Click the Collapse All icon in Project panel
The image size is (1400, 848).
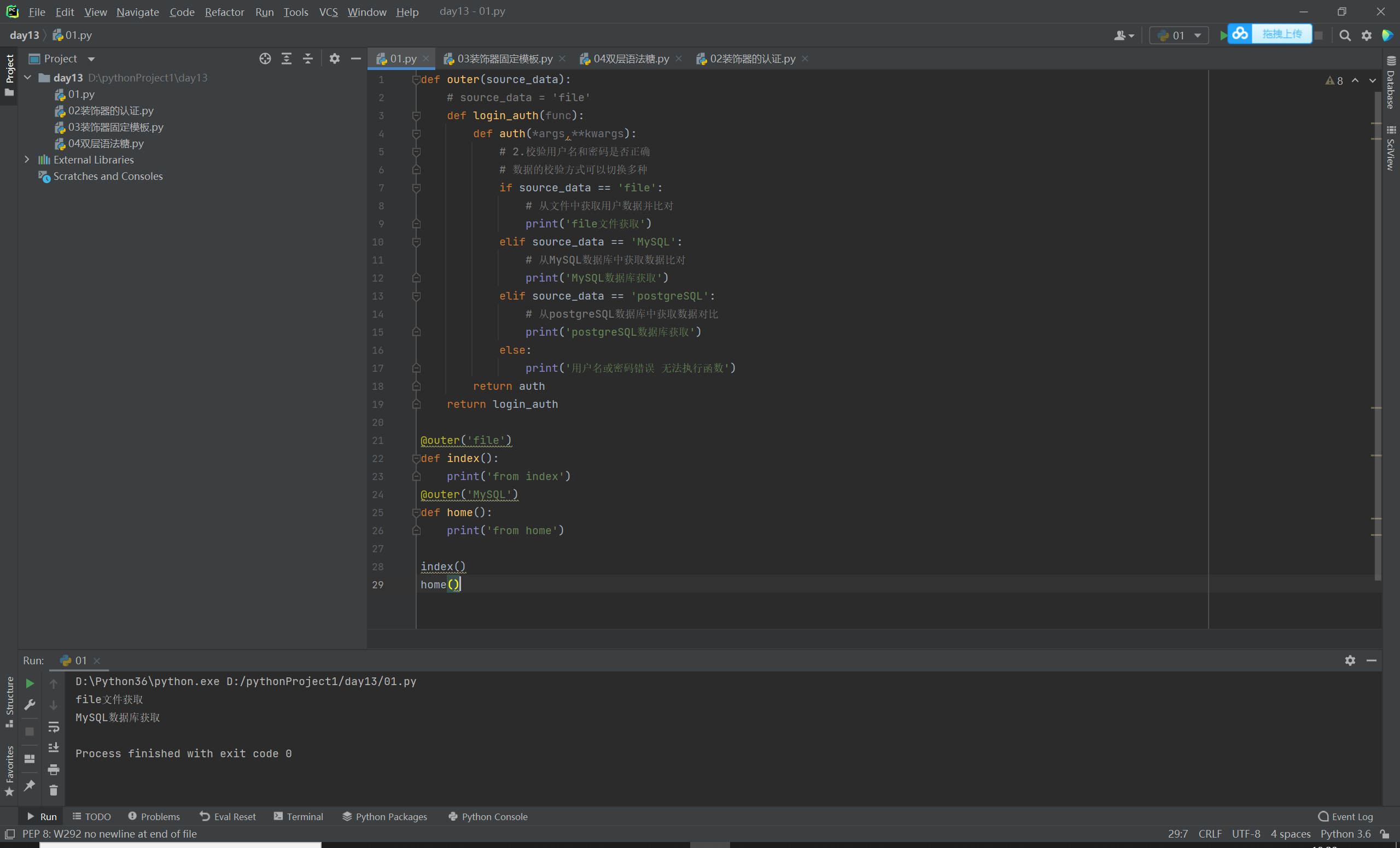coord(307,59)
